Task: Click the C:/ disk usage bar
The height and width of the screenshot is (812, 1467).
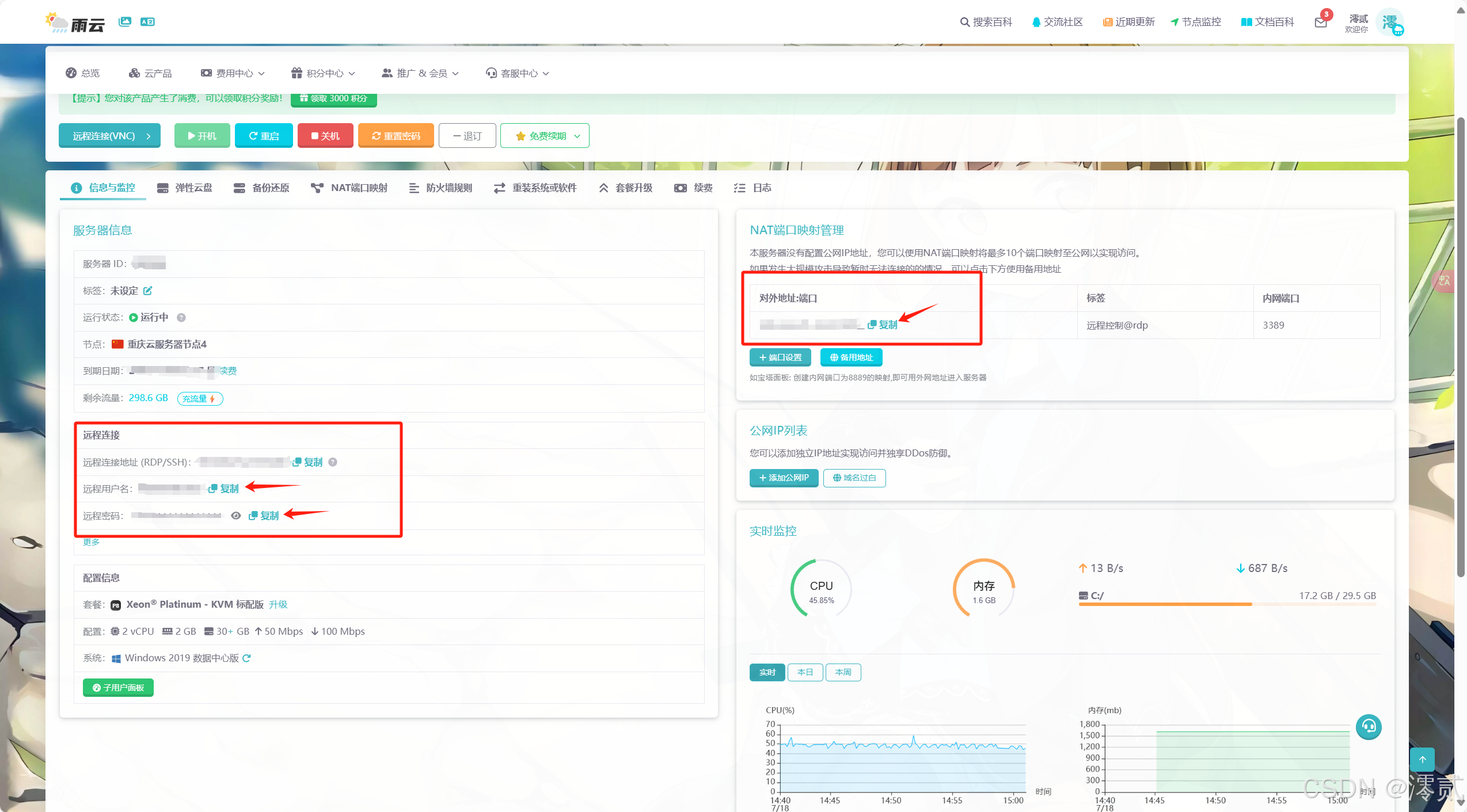Action: 1226,604
